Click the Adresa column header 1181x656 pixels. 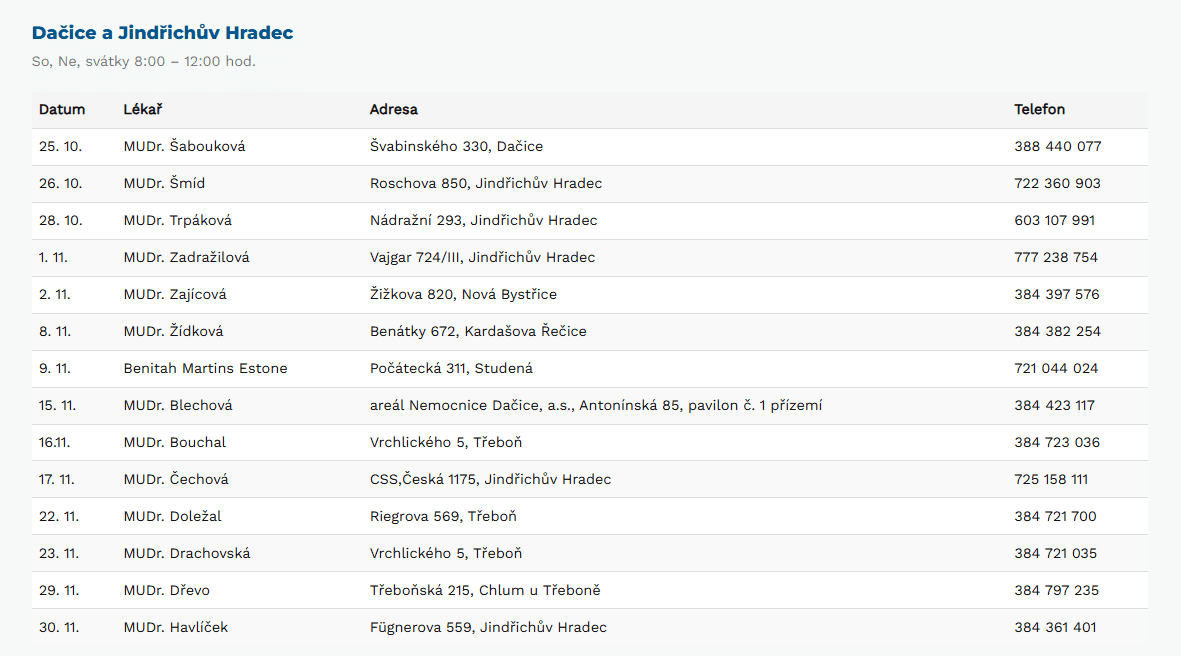394,110
